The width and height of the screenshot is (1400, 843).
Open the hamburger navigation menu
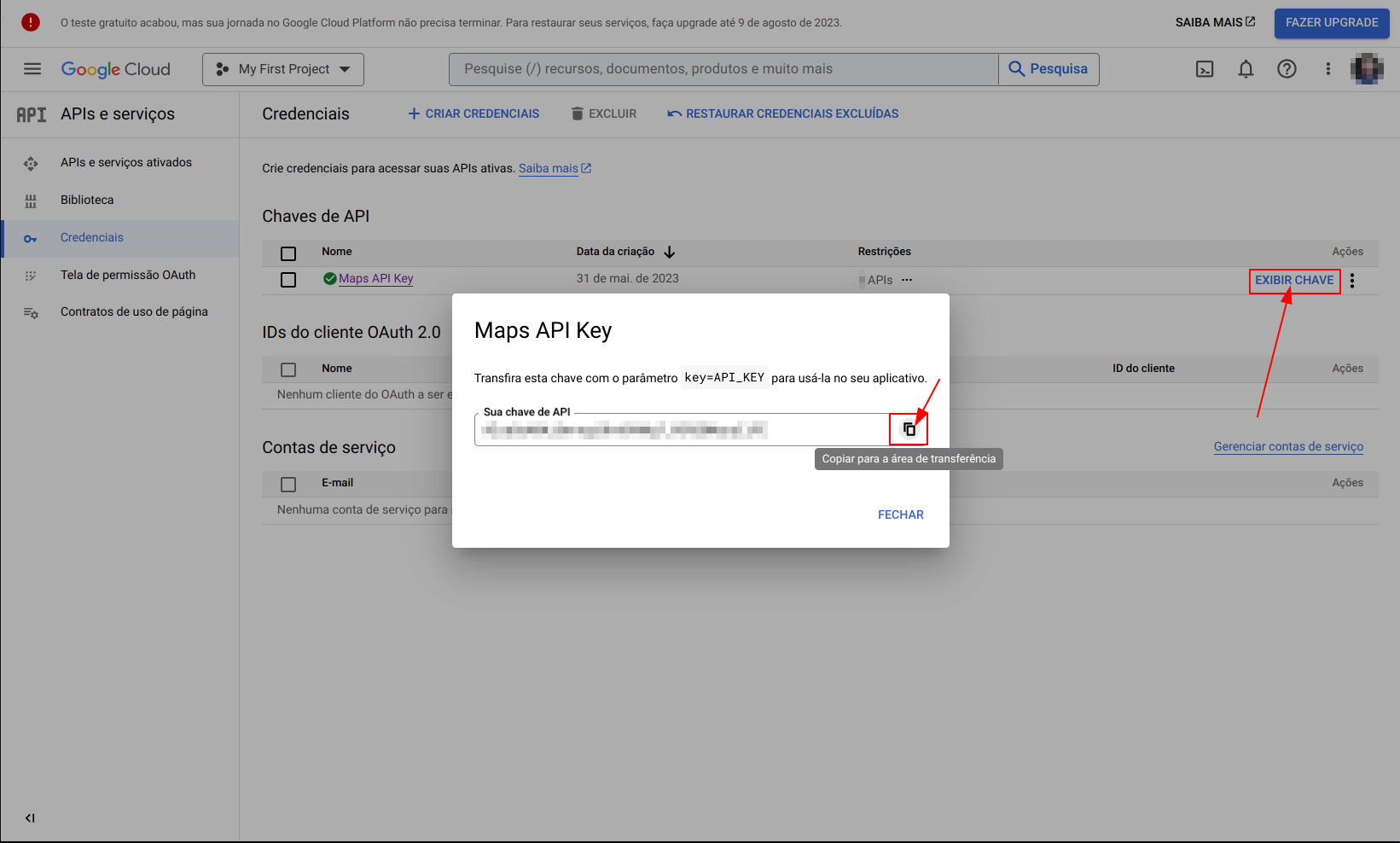pyautogui.click(x=32, y=69)
